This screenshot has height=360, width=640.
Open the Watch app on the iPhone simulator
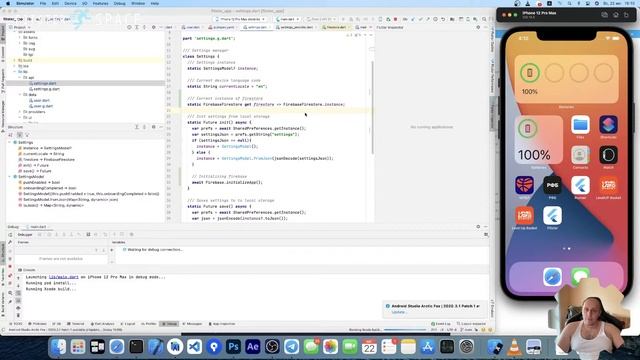coord(608,155)
